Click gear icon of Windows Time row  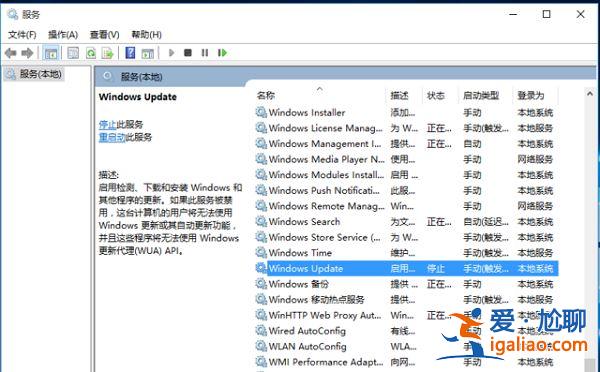pyautogui.click(x=261, y=253)
